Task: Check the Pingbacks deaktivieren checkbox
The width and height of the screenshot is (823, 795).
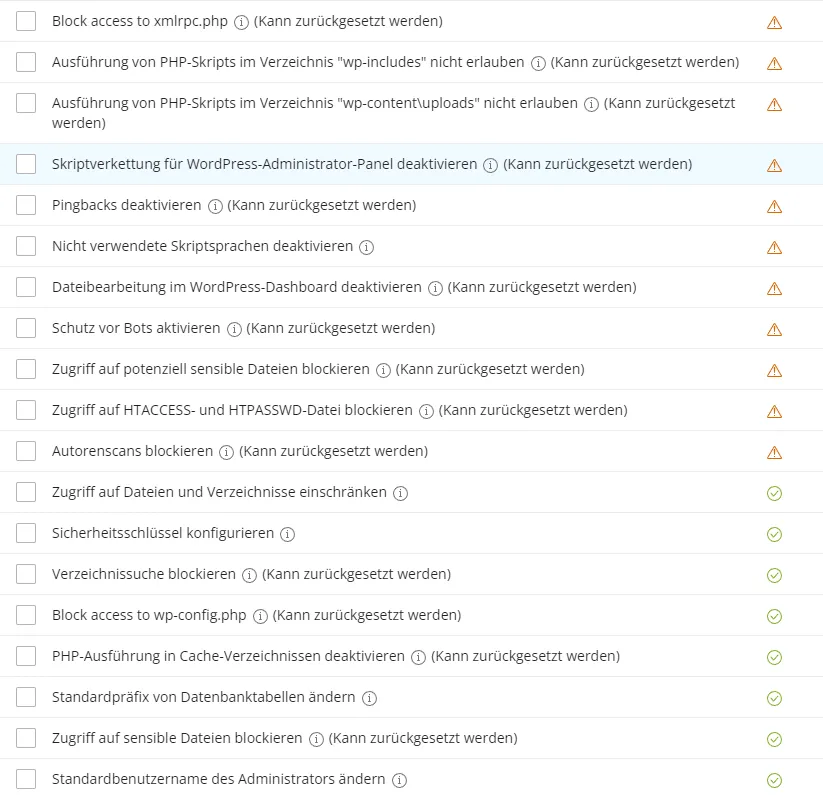Action: (x=26, y=205)
